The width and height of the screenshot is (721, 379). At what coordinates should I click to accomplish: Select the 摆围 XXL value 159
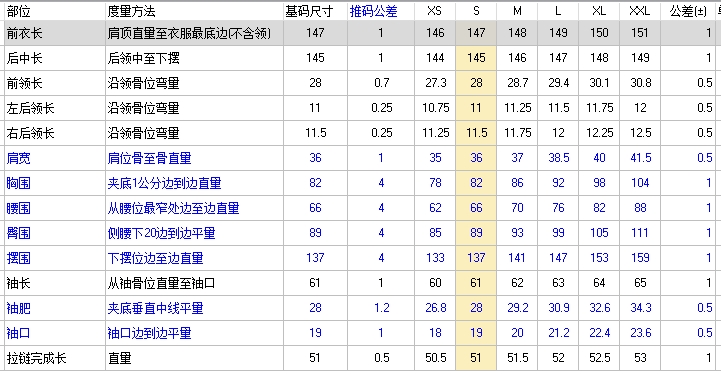point(640,258)
